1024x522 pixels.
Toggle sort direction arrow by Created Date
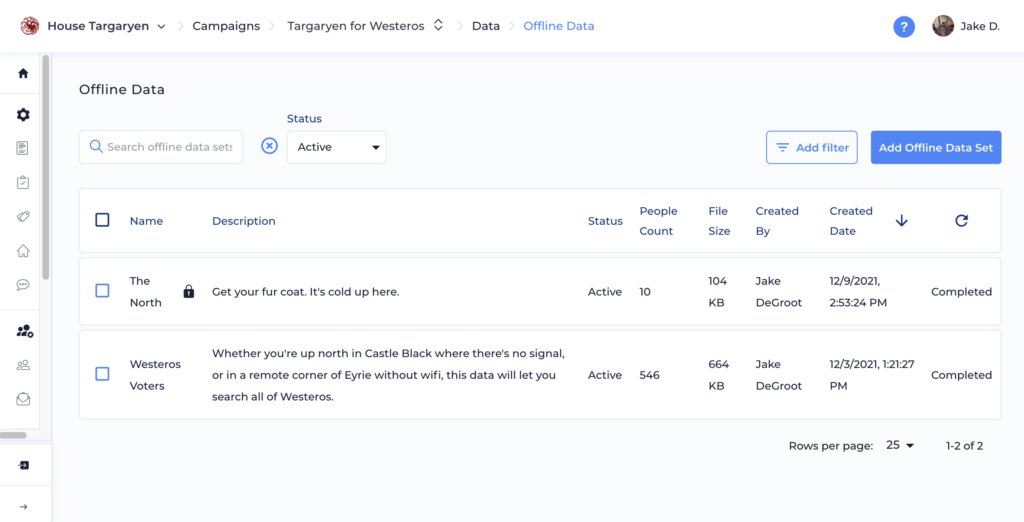pos(901,221)
